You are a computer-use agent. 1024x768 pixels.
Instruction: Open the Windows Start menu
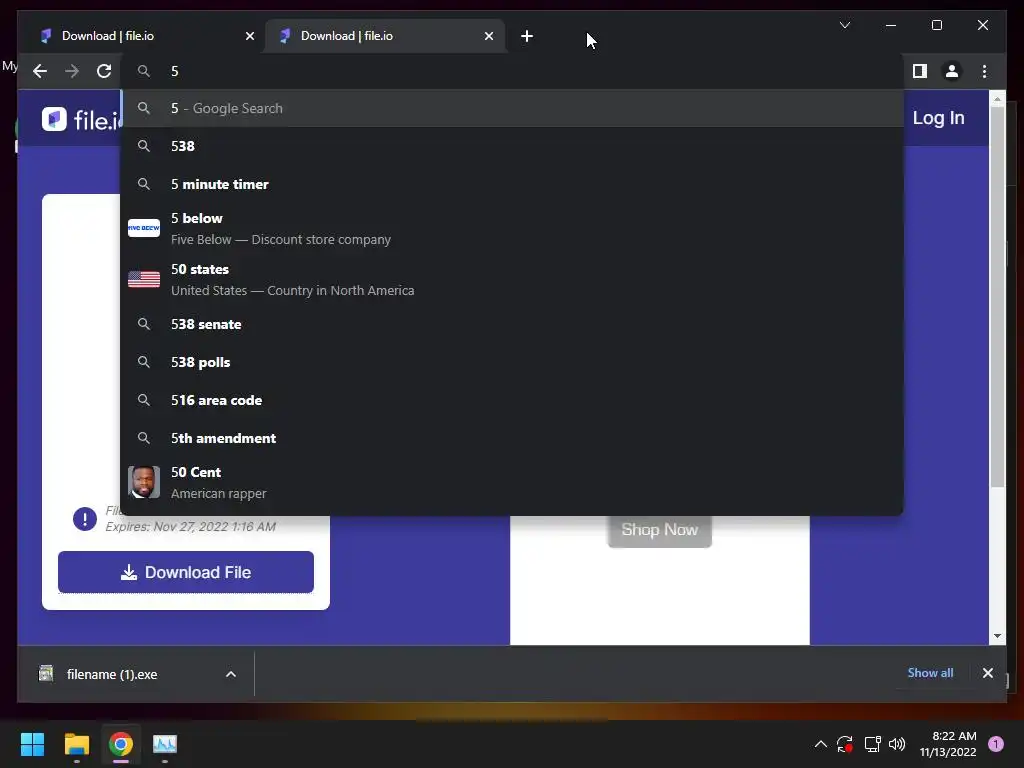tap(32, 744)
